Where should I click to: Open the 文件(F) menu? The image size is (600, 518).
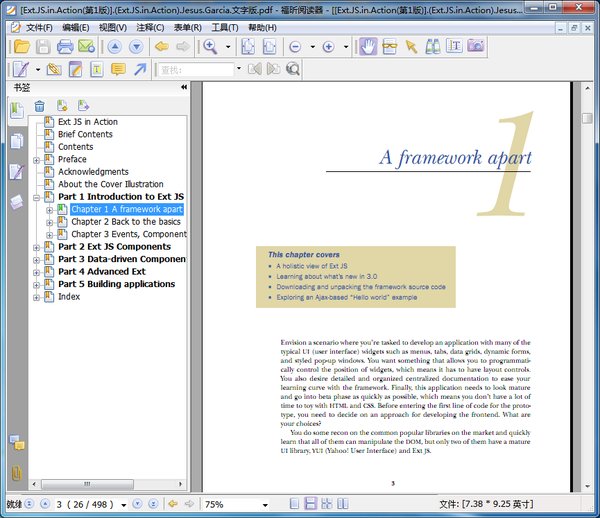(39, 27)
